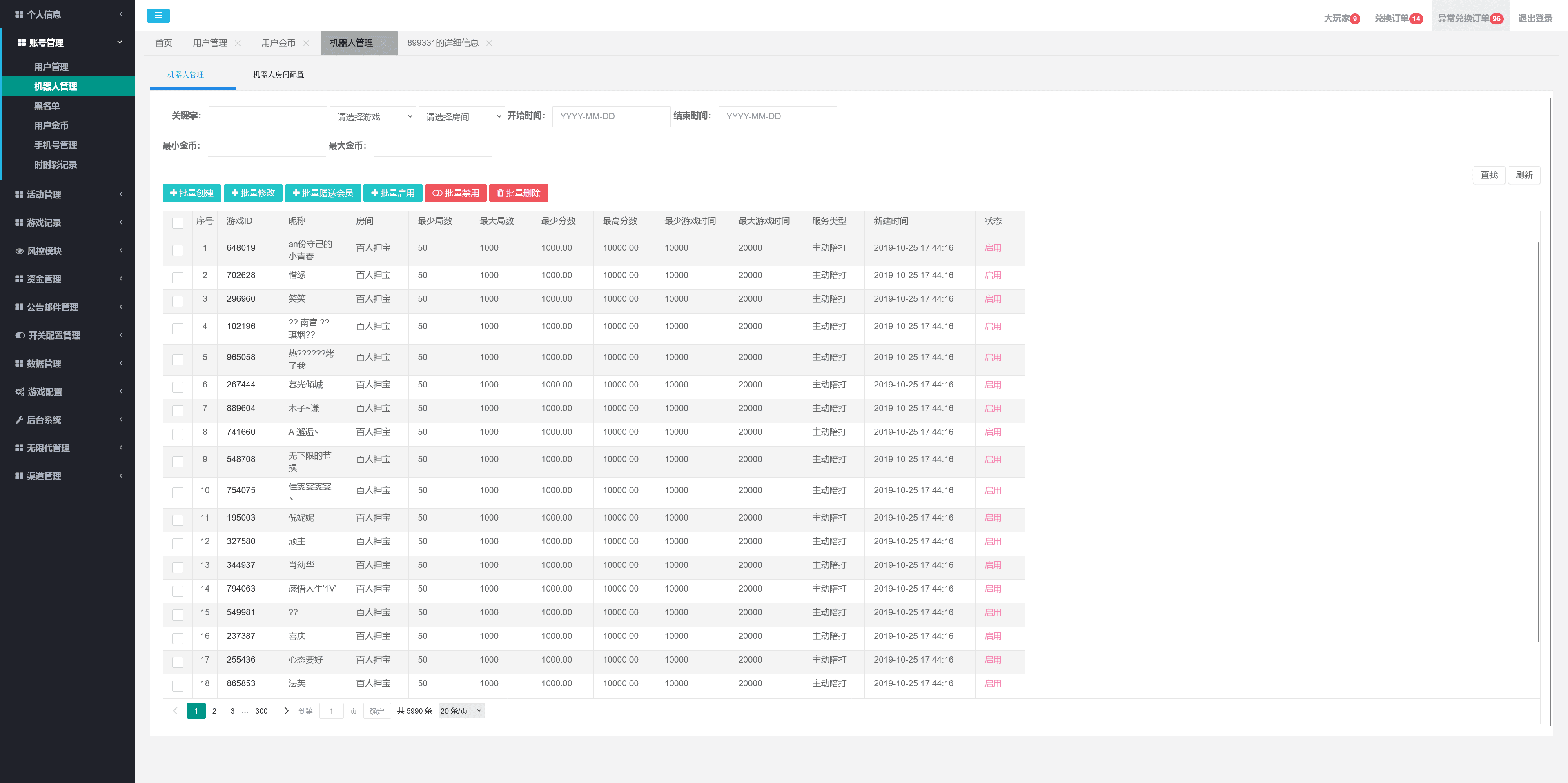Click the 开关配置管理 toggle icon in sidebar
The height and width of the screenshot is (783, 1568).
[x=20, y=335]
